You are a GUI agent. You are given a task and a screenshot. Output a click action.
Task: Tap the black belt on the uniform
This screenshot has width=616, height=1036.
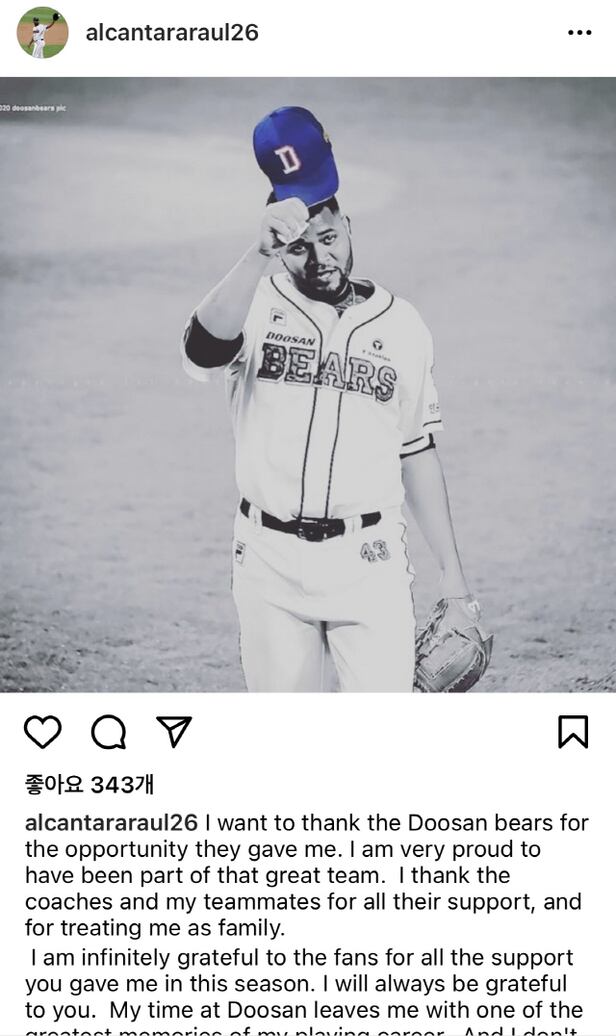pyautogui.click(x=309, y=522)
